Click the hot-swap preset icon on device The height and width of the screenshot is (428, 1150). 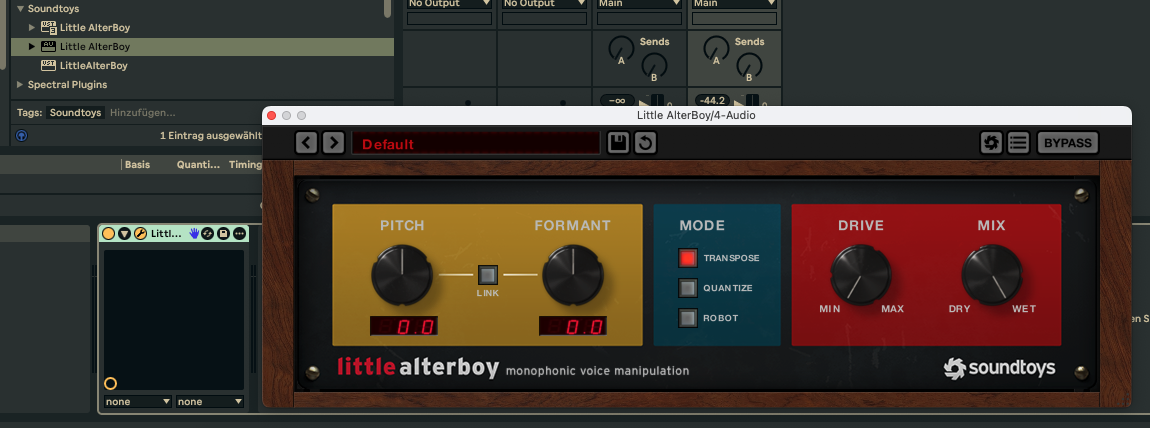click(x=208, y=234)
